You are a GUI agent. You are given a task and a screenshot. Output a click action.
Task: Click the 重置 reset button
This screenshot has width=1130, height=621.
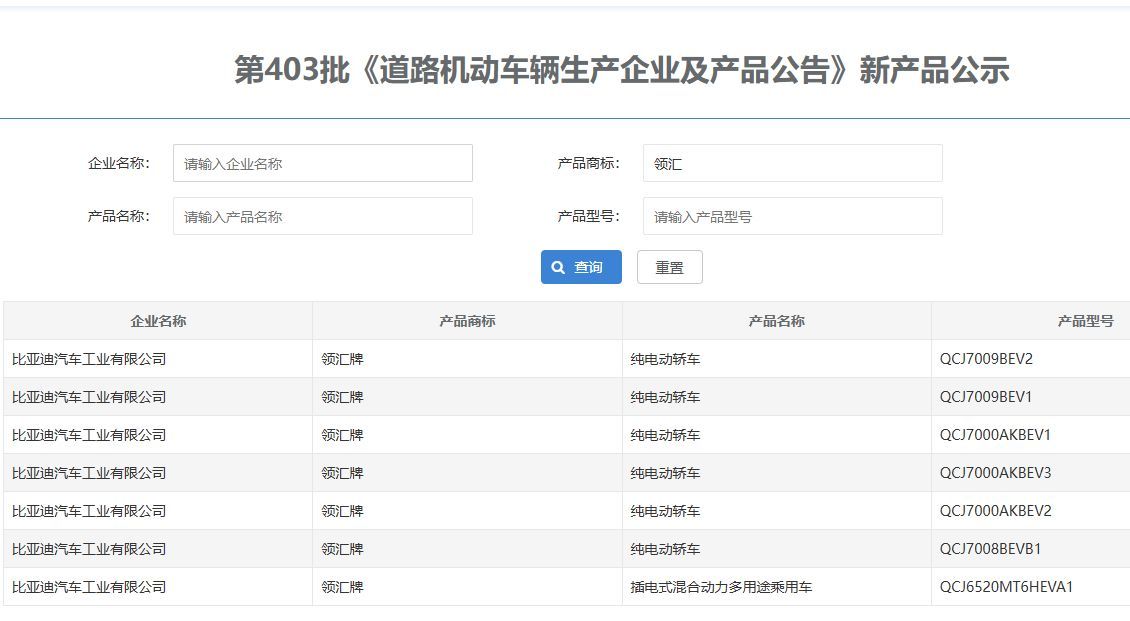pyautogui.click(x=669, y=267)
